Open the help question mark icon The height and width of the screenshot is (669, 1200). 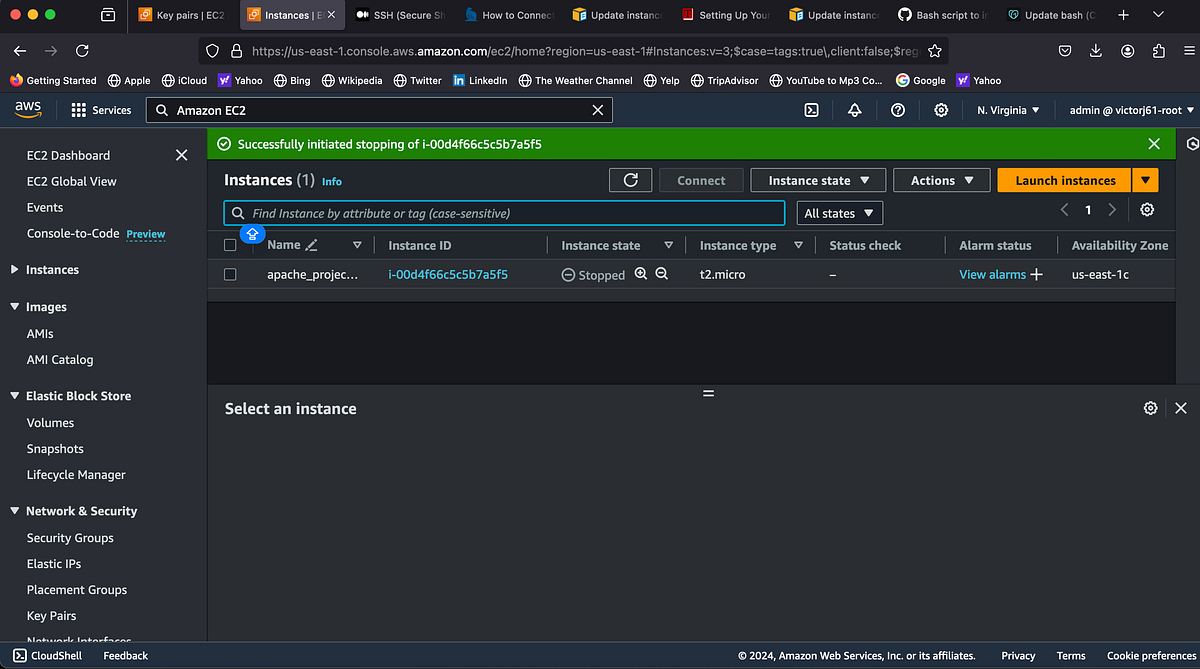(897, 110)
